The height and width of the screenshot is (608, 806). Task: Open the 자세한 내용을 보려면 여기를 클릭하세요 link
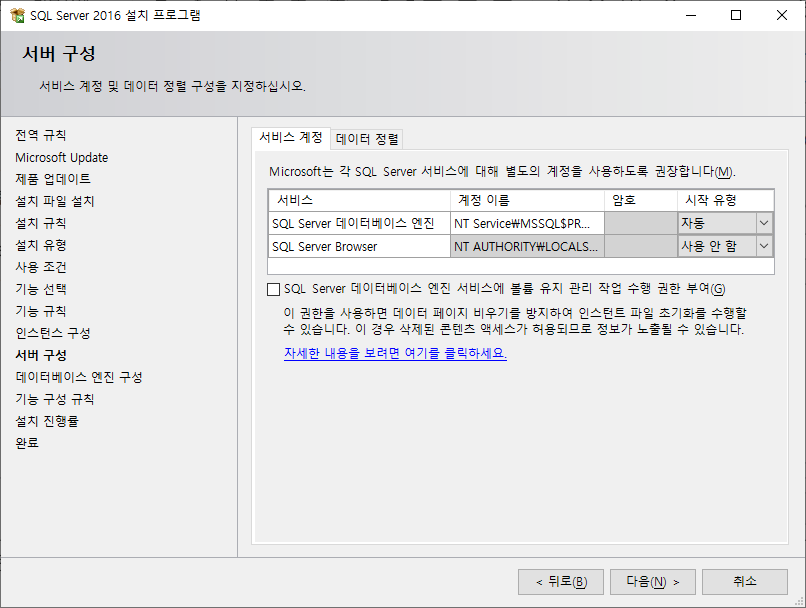(395, 353)
